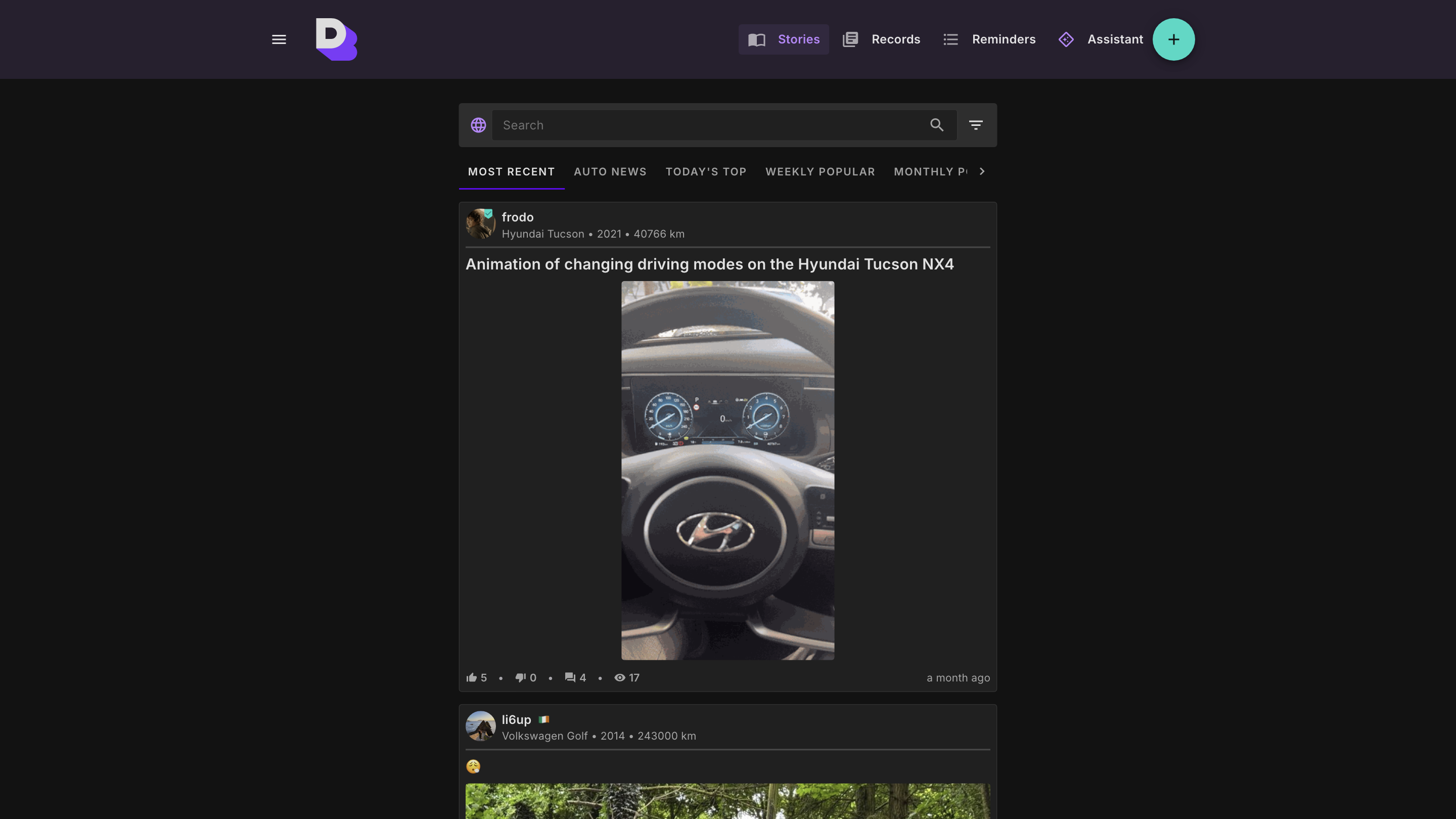
Task: Open the Records section icon
Action: pos(850,39)
